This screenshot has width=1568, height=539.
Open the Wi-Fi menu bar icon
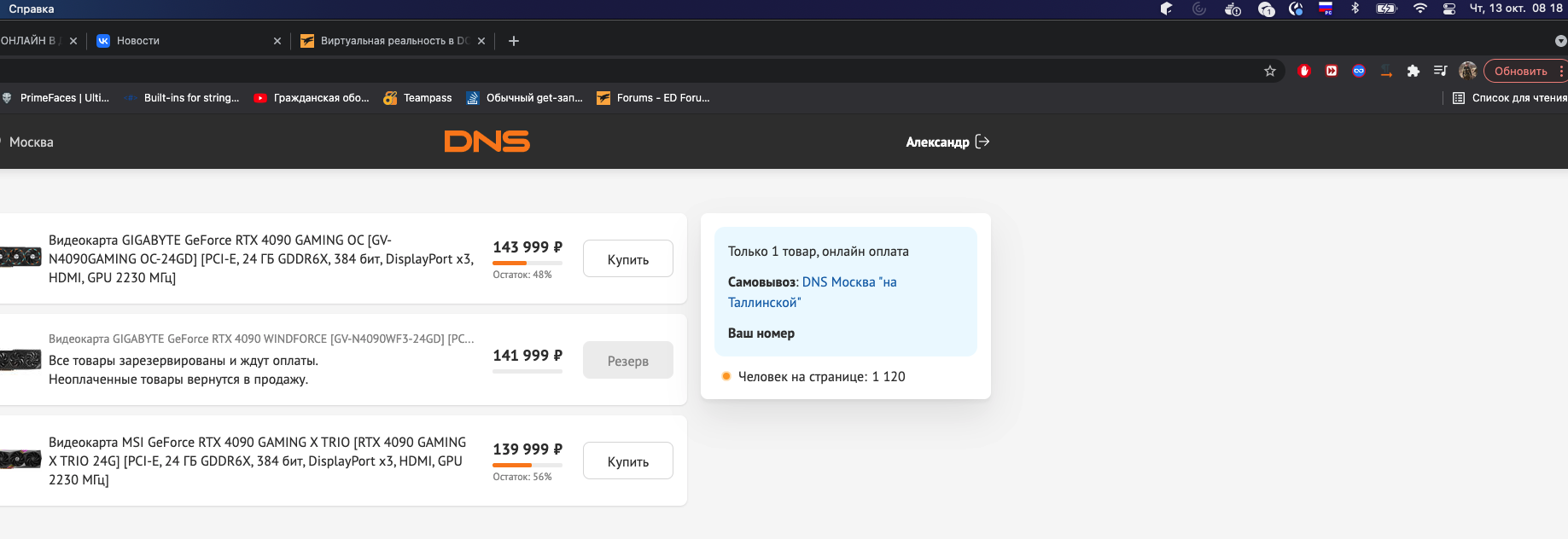1420,9
